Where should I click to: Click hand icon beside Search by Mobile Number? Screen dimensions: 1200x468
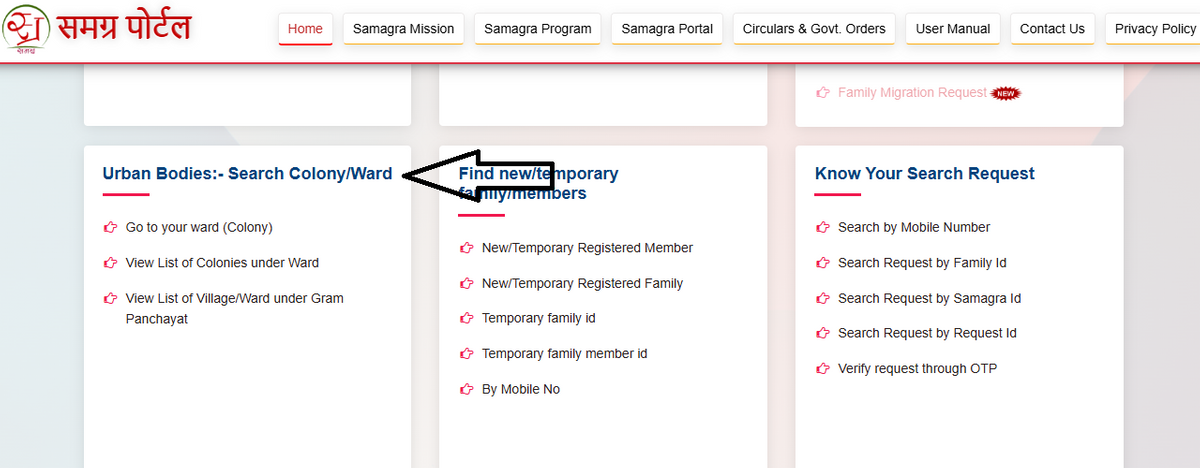coord(823,227)
